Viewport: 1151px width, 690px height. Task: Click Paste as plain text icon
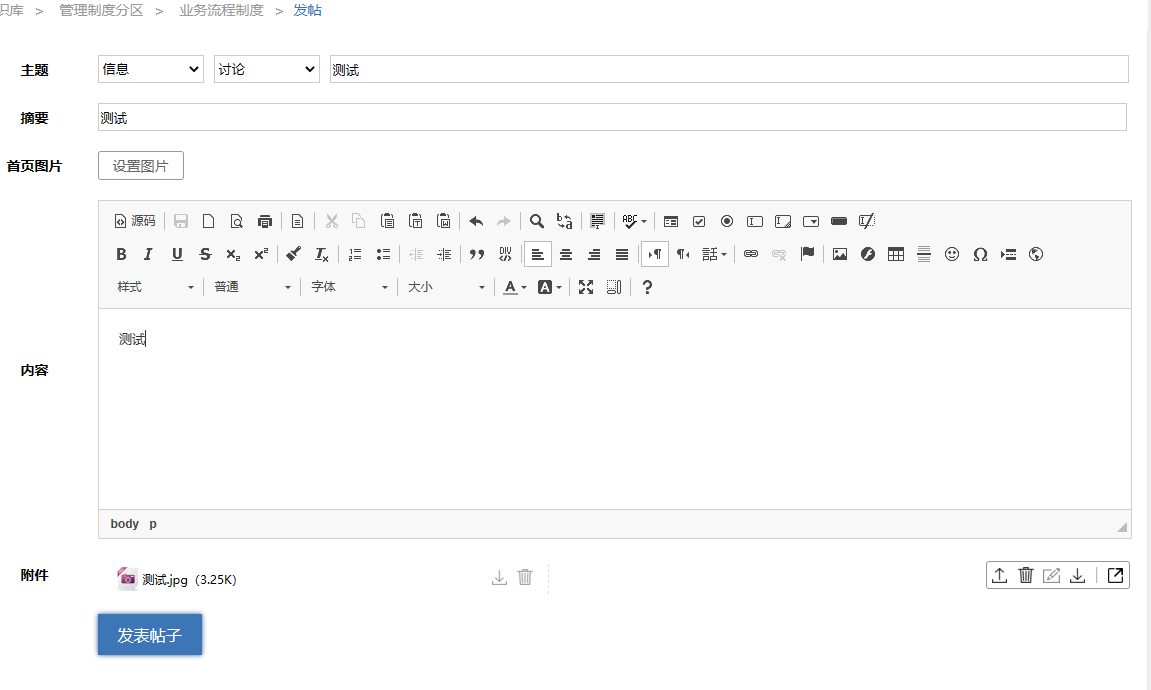[415, 221]
